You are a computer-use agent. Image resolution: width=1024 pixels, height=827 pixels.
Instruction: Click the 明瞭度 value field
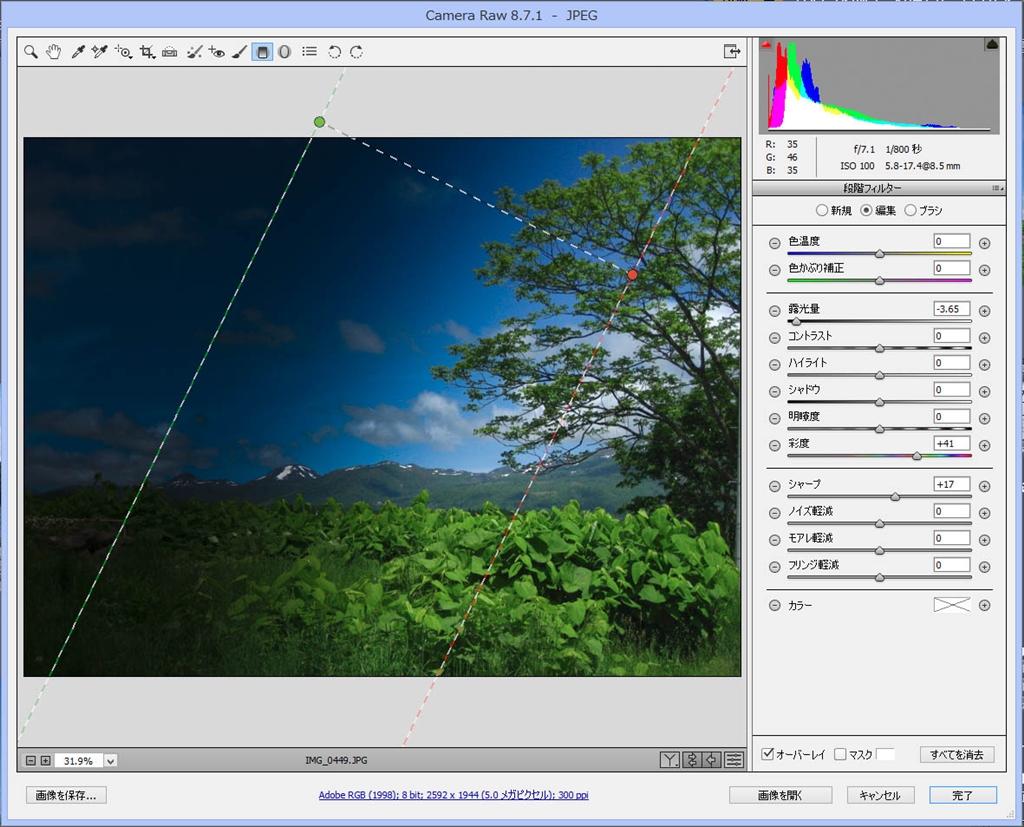point(952,417)
